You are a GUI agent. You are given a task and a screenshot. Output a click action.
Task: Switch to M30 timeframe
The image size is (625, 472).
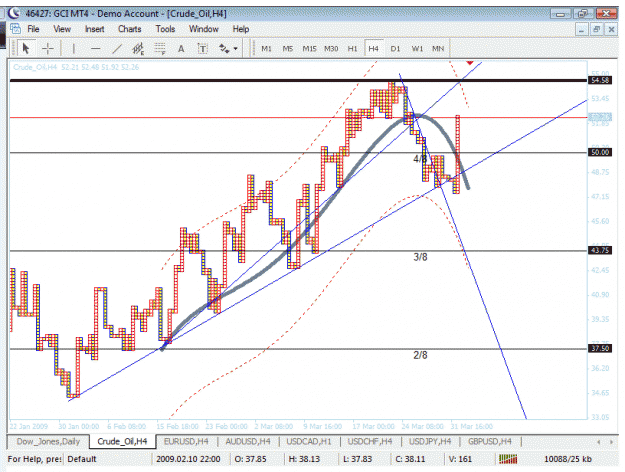331,49
